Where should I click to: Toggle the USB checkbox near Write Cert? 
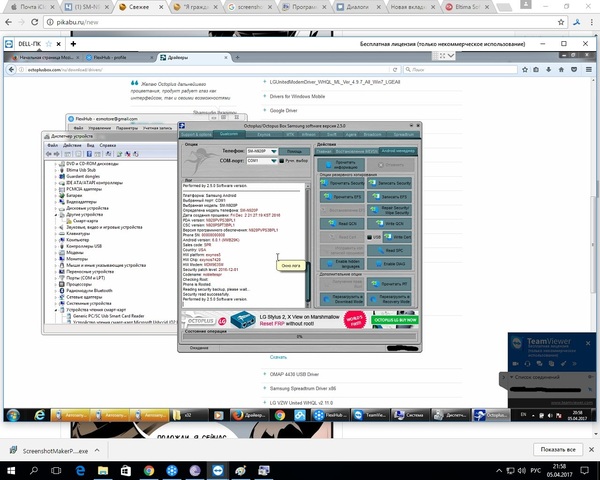pos(370,237)
